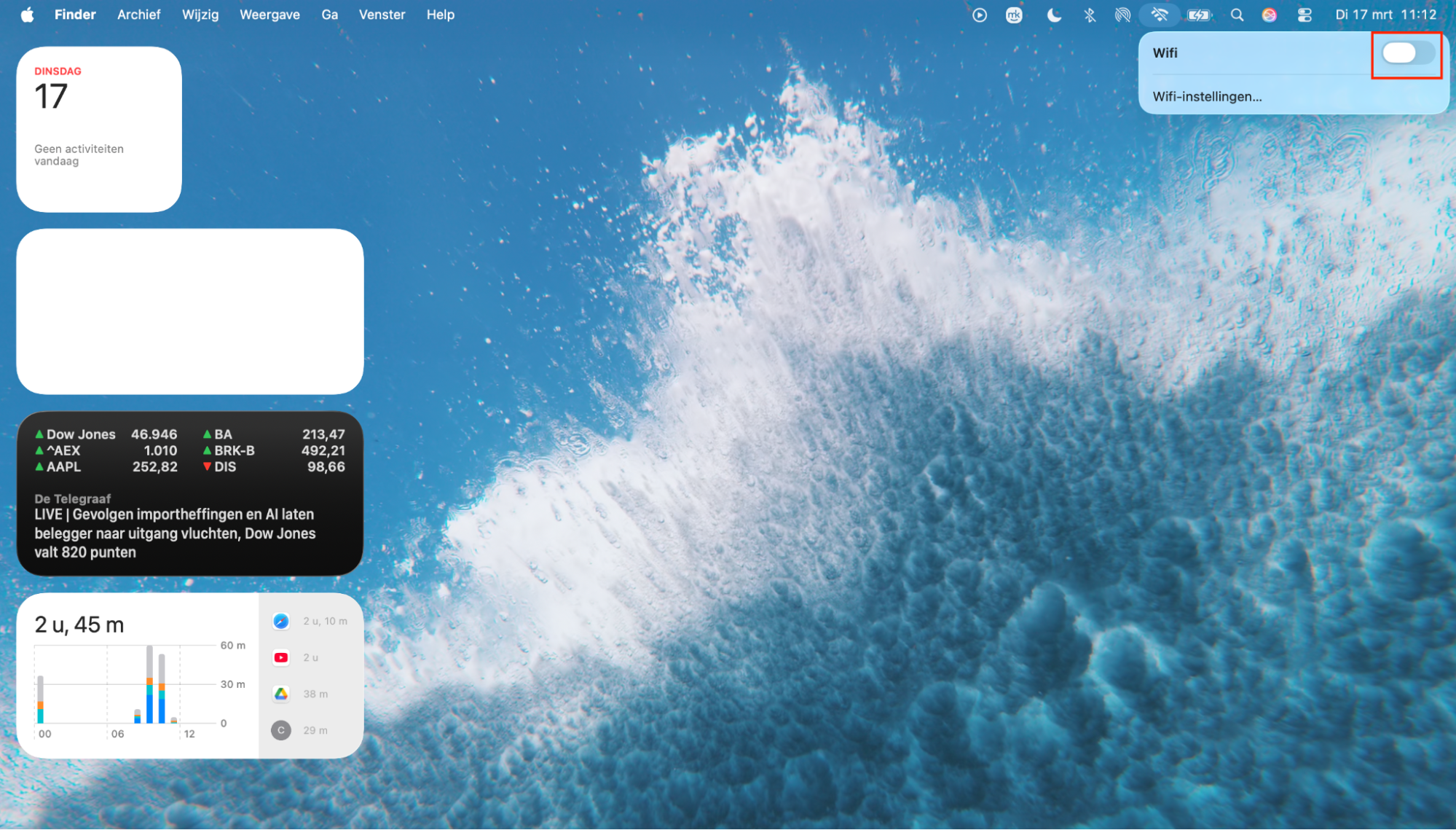Open the Weergave menu
The width and height of the screenshot is (1456, 830).
(x=269, y=15)
